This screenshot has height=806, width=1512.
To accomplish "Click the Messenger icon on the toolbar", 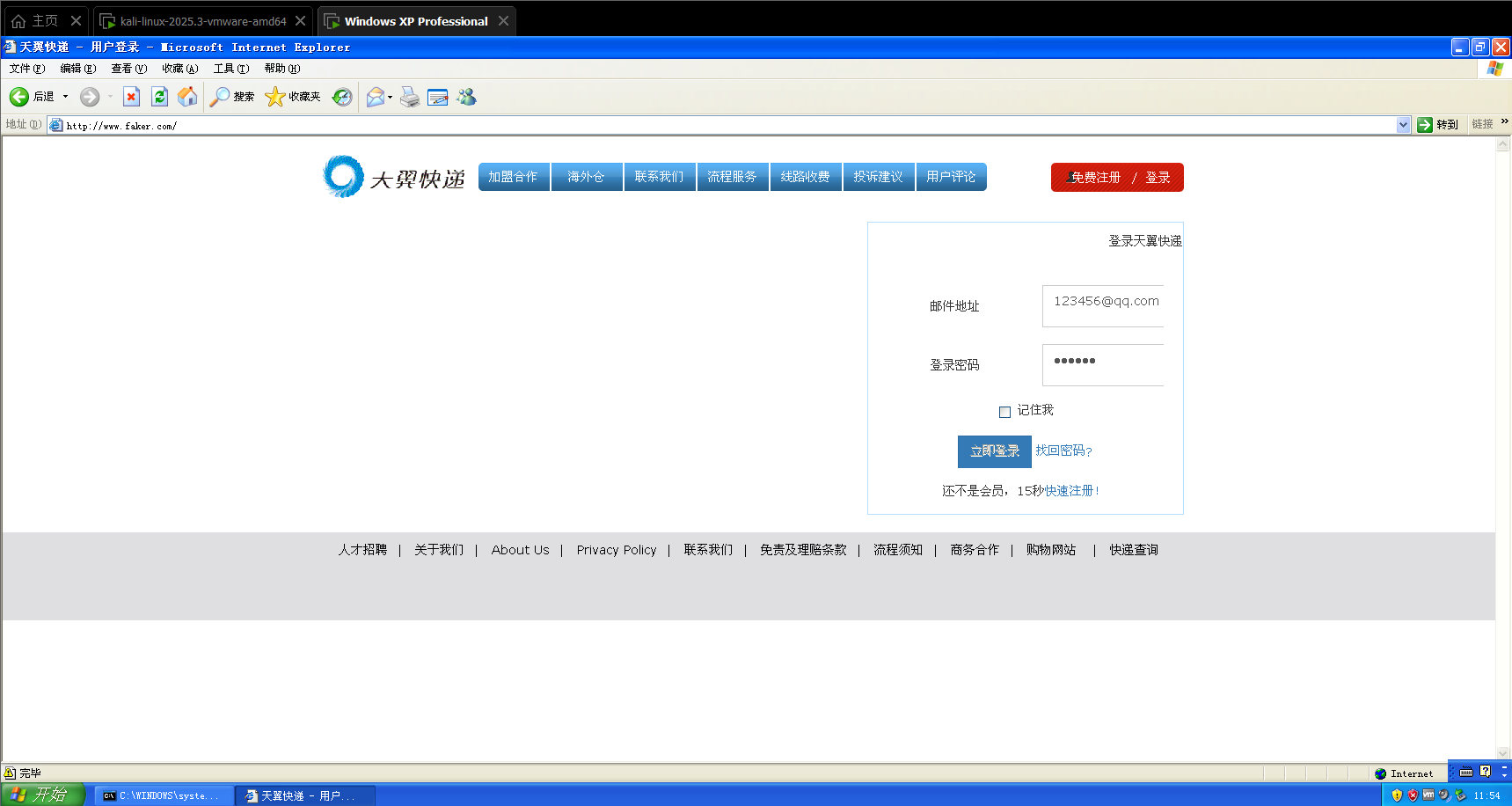I will point(466,97).
